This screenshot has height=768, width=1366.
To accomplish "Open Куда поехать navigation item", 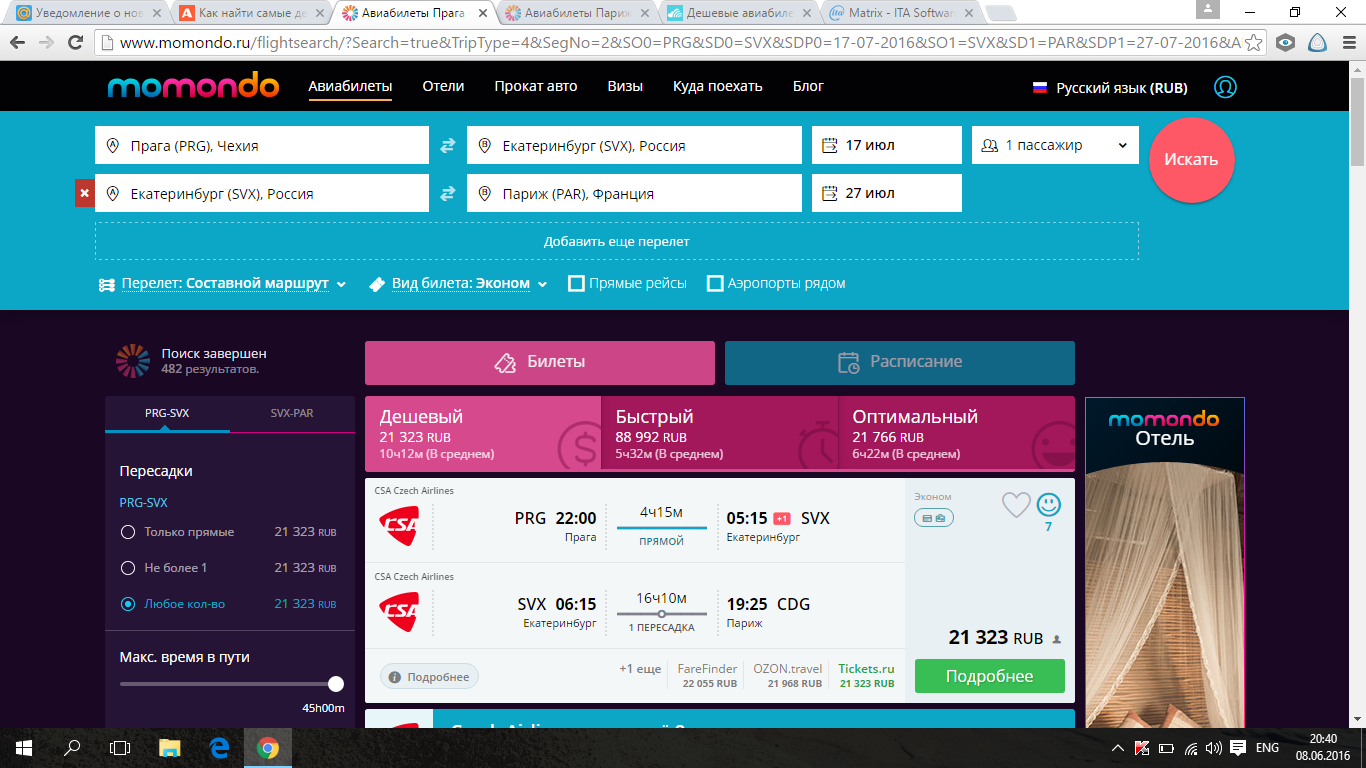I will point(718,86).
